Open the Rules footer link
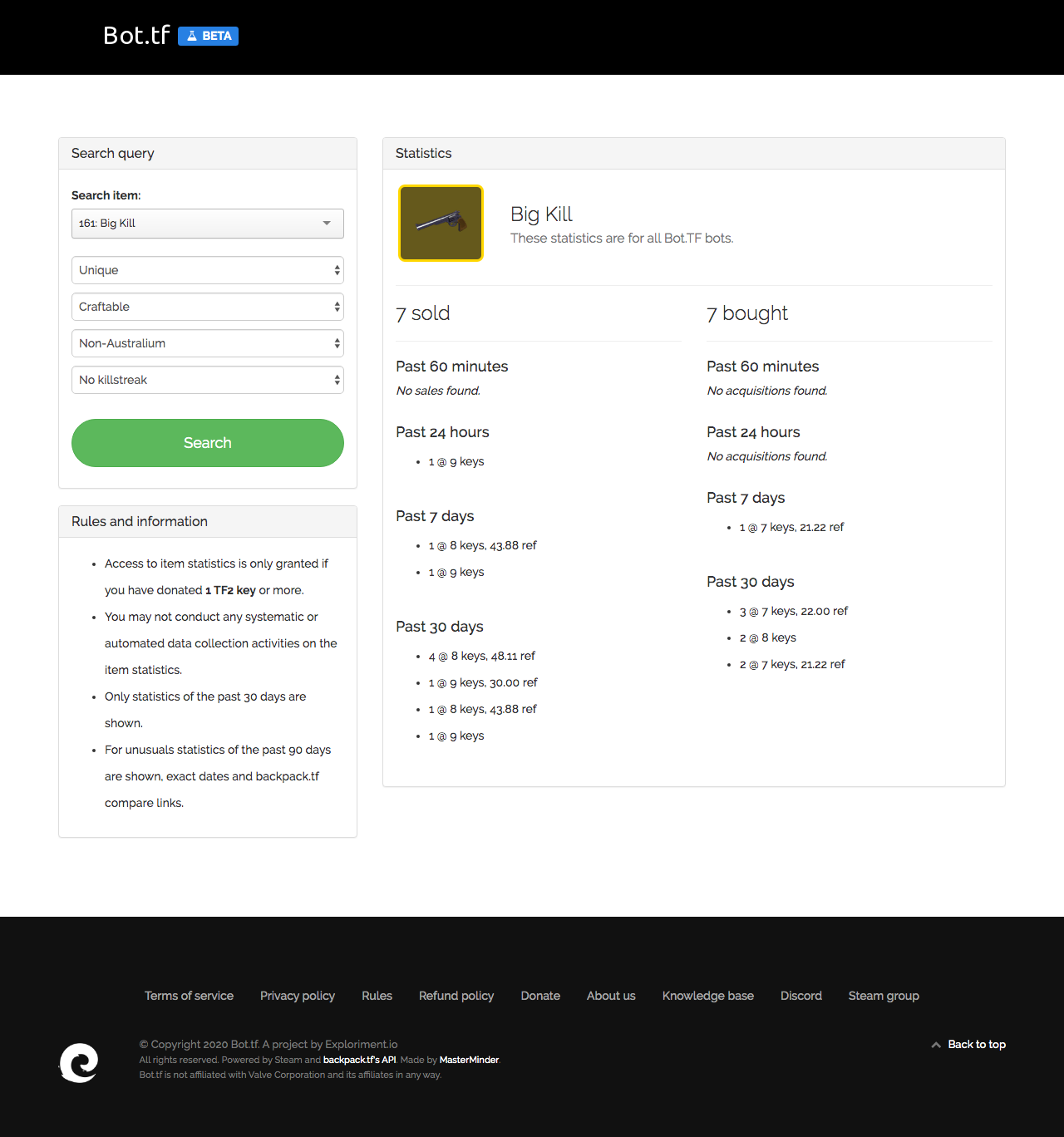The width and height of the screenshot is (1064, 1137). coord(377,996)
